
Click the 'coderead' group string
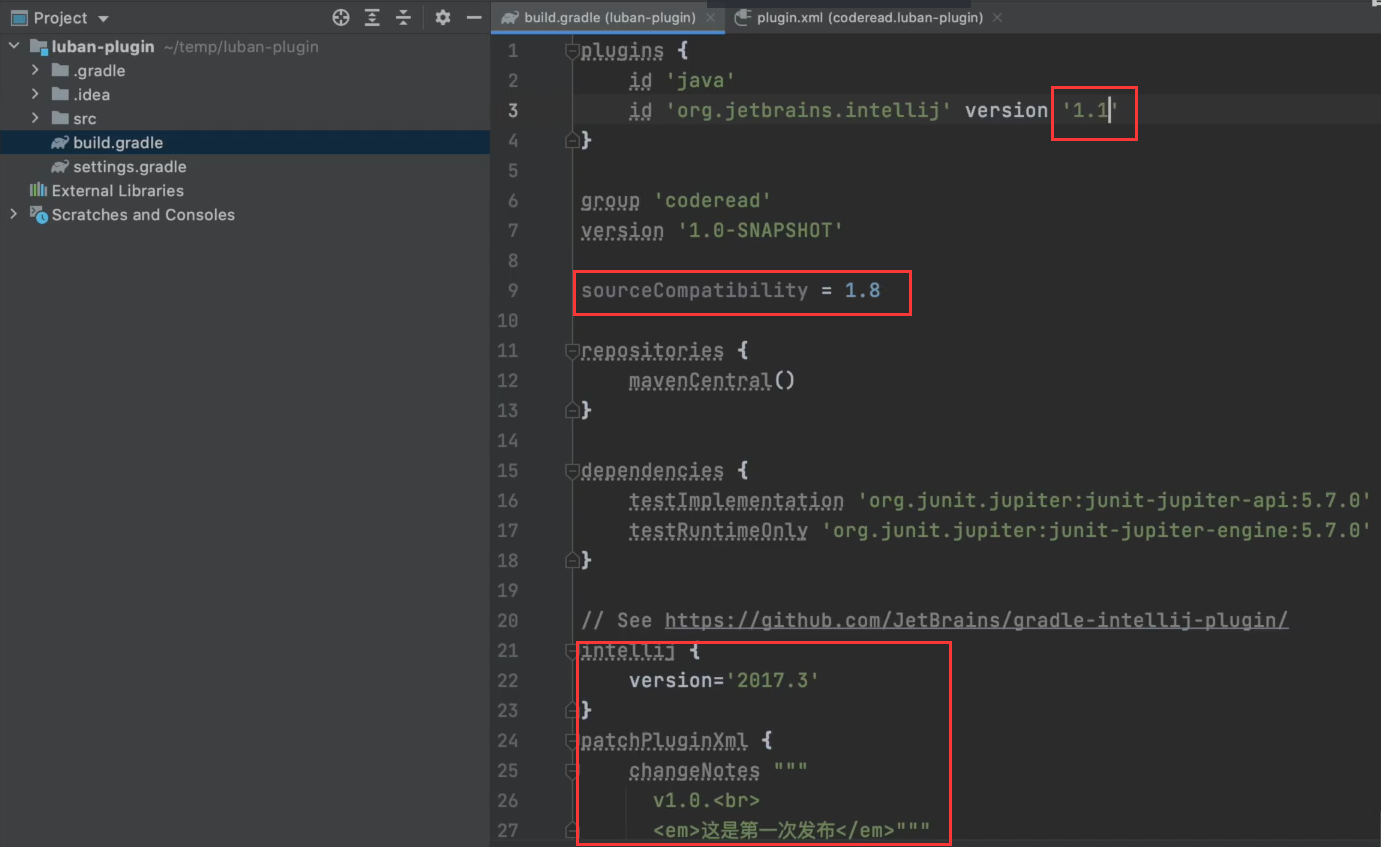click(x=713, y=200)
